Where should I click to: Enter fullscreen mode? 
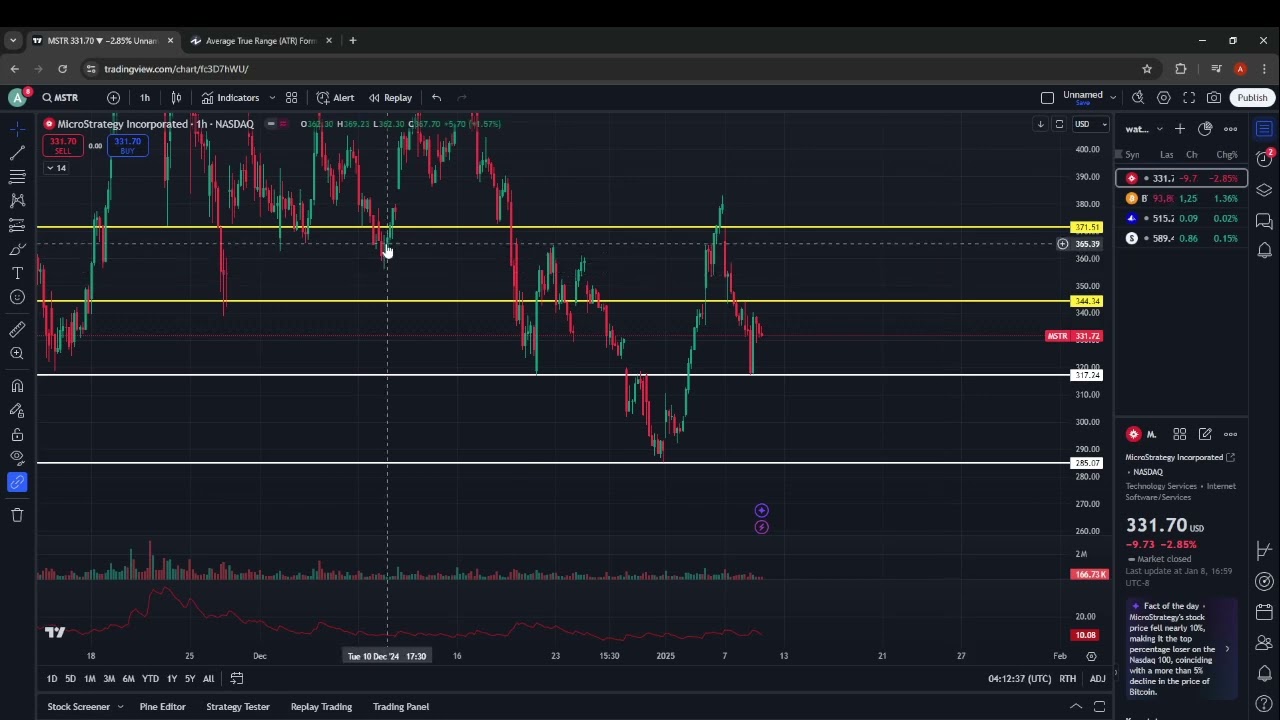pos(1189,98)
